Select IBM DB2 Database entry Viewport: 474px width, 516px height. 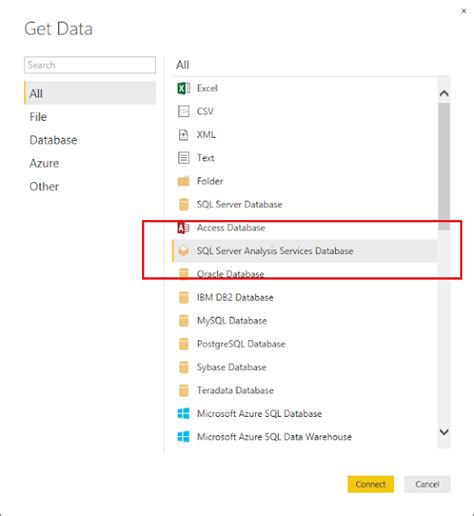[x=305, y=297]
